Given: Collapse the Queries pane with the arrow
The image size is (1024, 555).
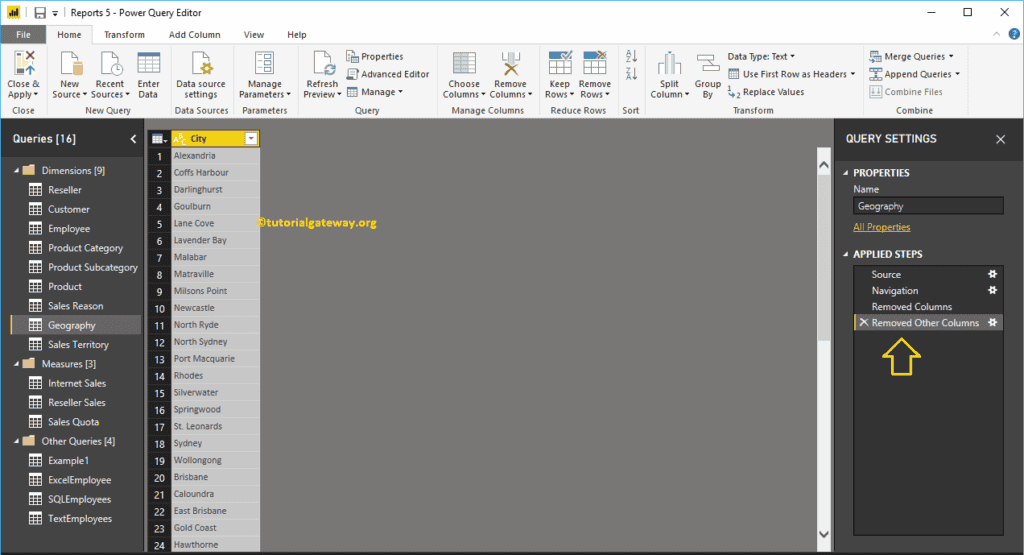Looking at the screenshot, I should 134,139.
